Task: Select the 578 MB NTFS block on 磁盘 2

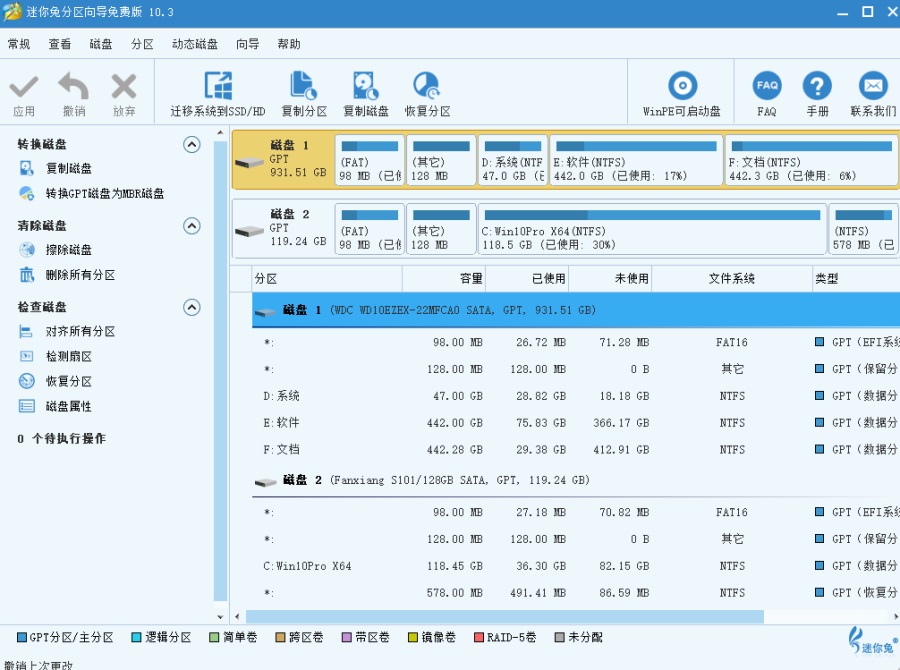Action: point(864,229)
